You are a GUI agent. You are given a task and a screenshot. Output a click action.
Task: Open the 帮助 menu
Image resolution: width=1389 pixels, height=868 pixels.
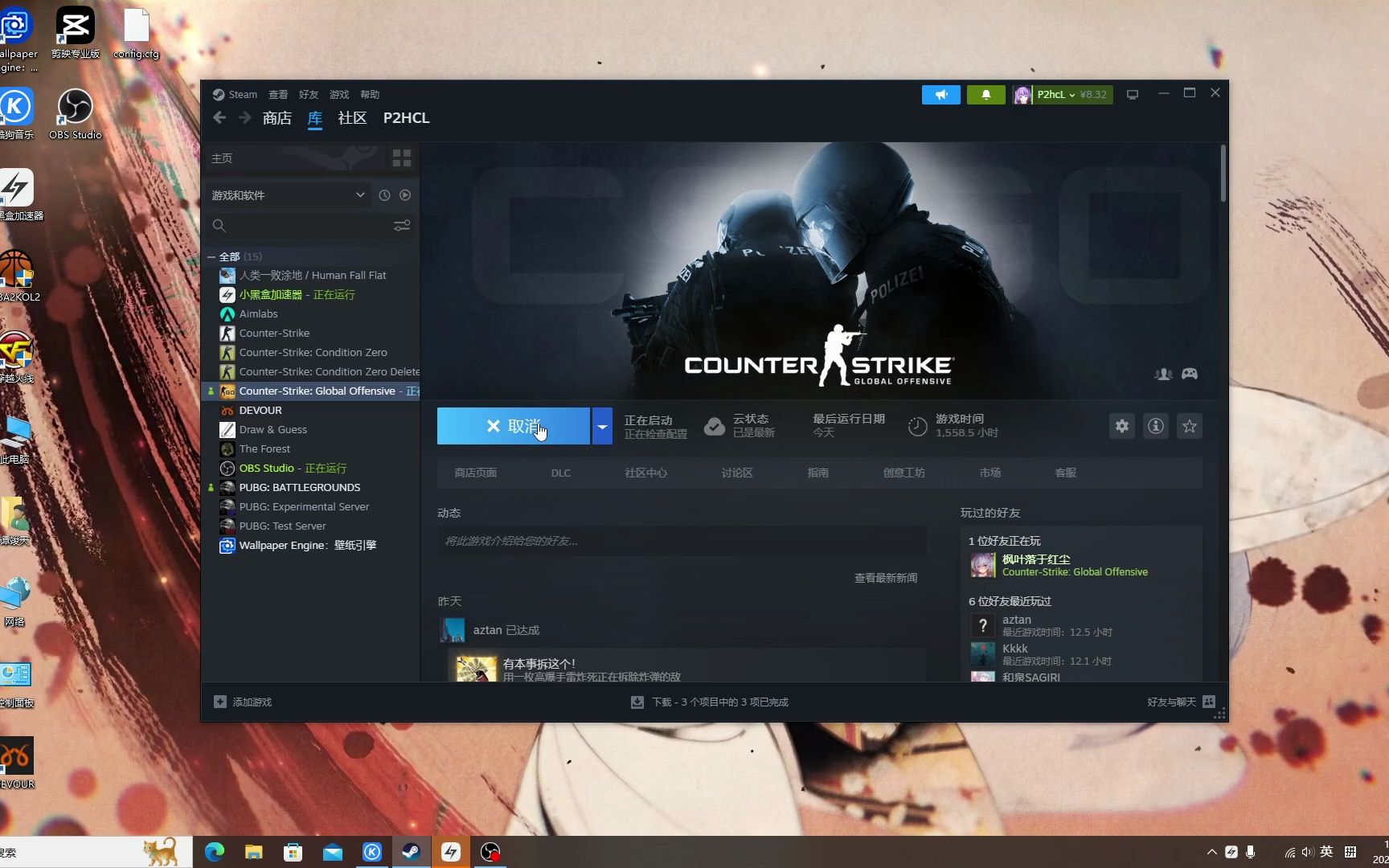click(370, 95)
